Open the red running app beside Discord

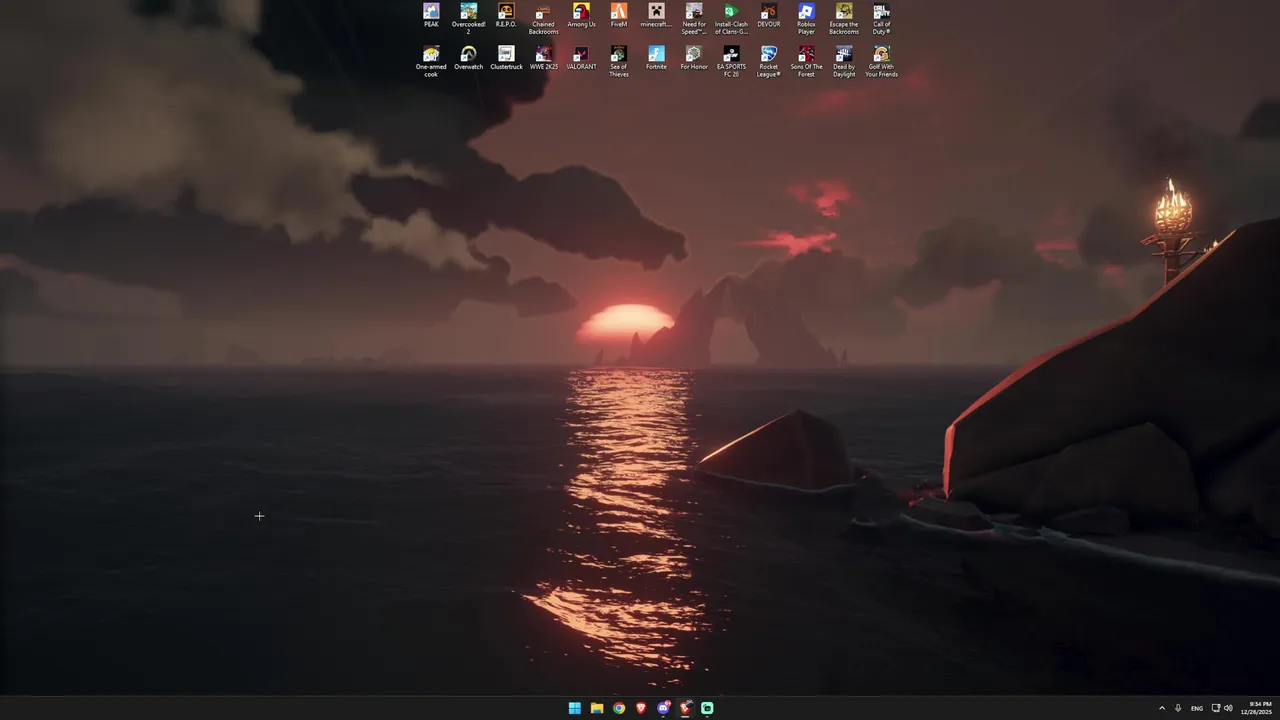click(x=685, y=708)
